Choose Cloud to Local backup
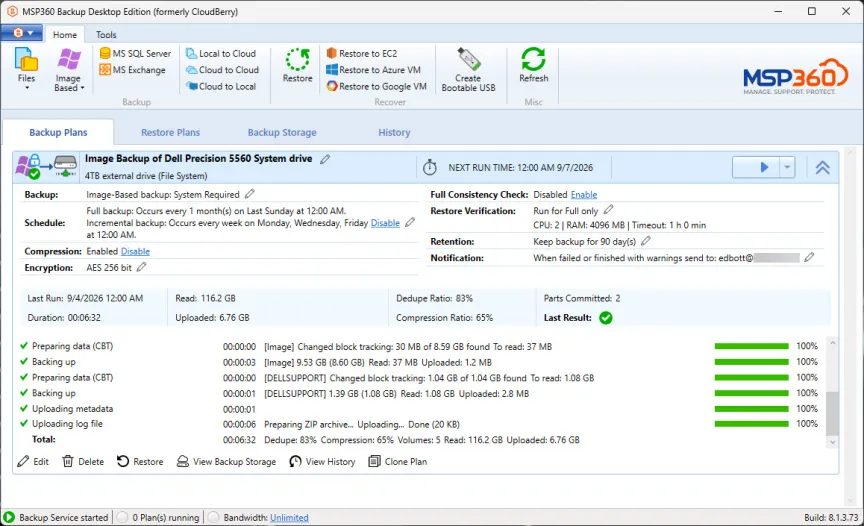864x526 pixels. tap(221, 86)
